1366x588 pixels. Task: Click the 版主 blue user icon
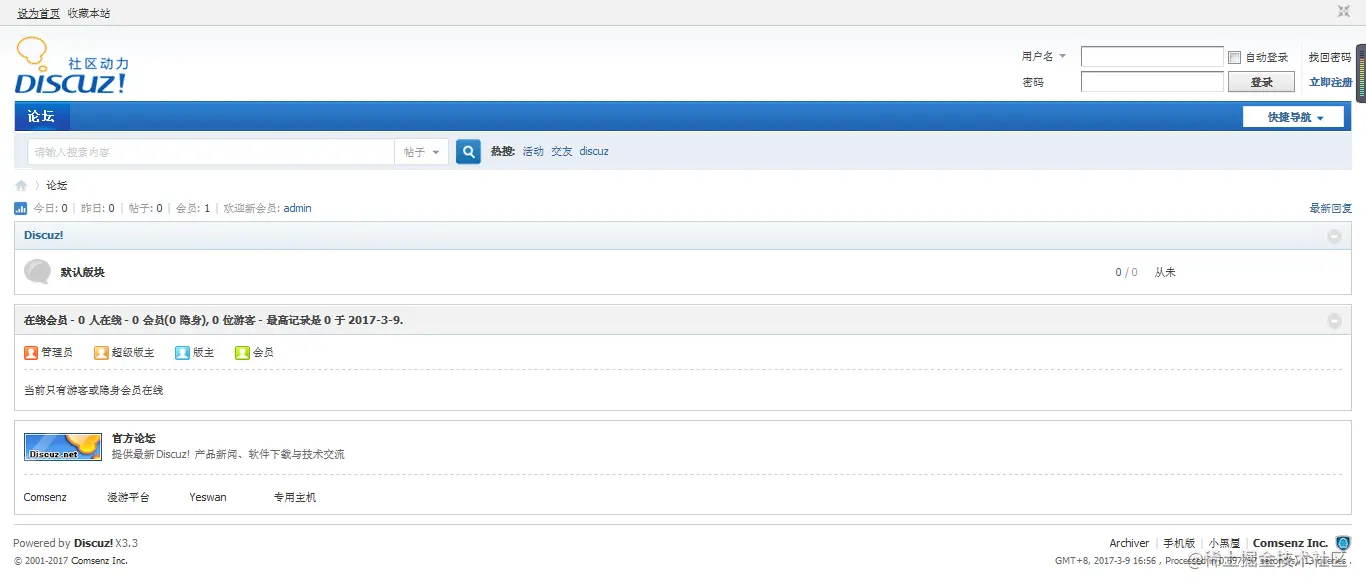click(x=182, y=352)
